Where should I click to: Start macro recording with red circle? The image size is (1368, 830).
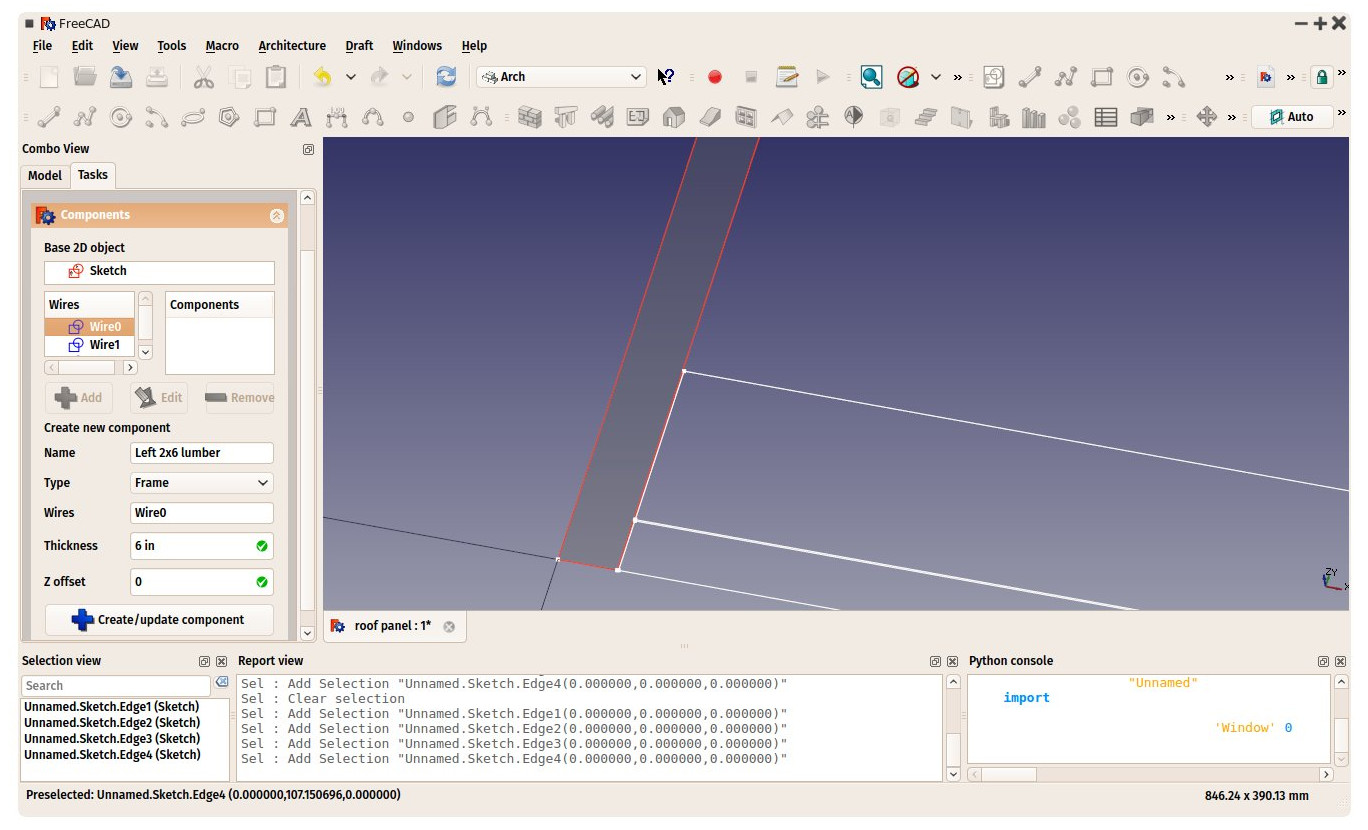click(715, 77)
